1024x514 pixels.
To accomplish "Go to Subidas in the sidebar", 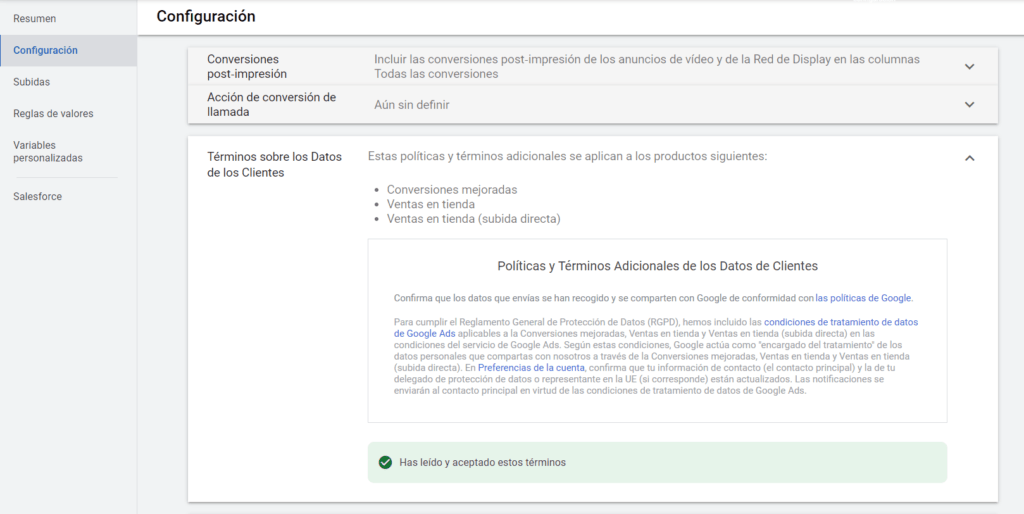I will tap(31, 82).
